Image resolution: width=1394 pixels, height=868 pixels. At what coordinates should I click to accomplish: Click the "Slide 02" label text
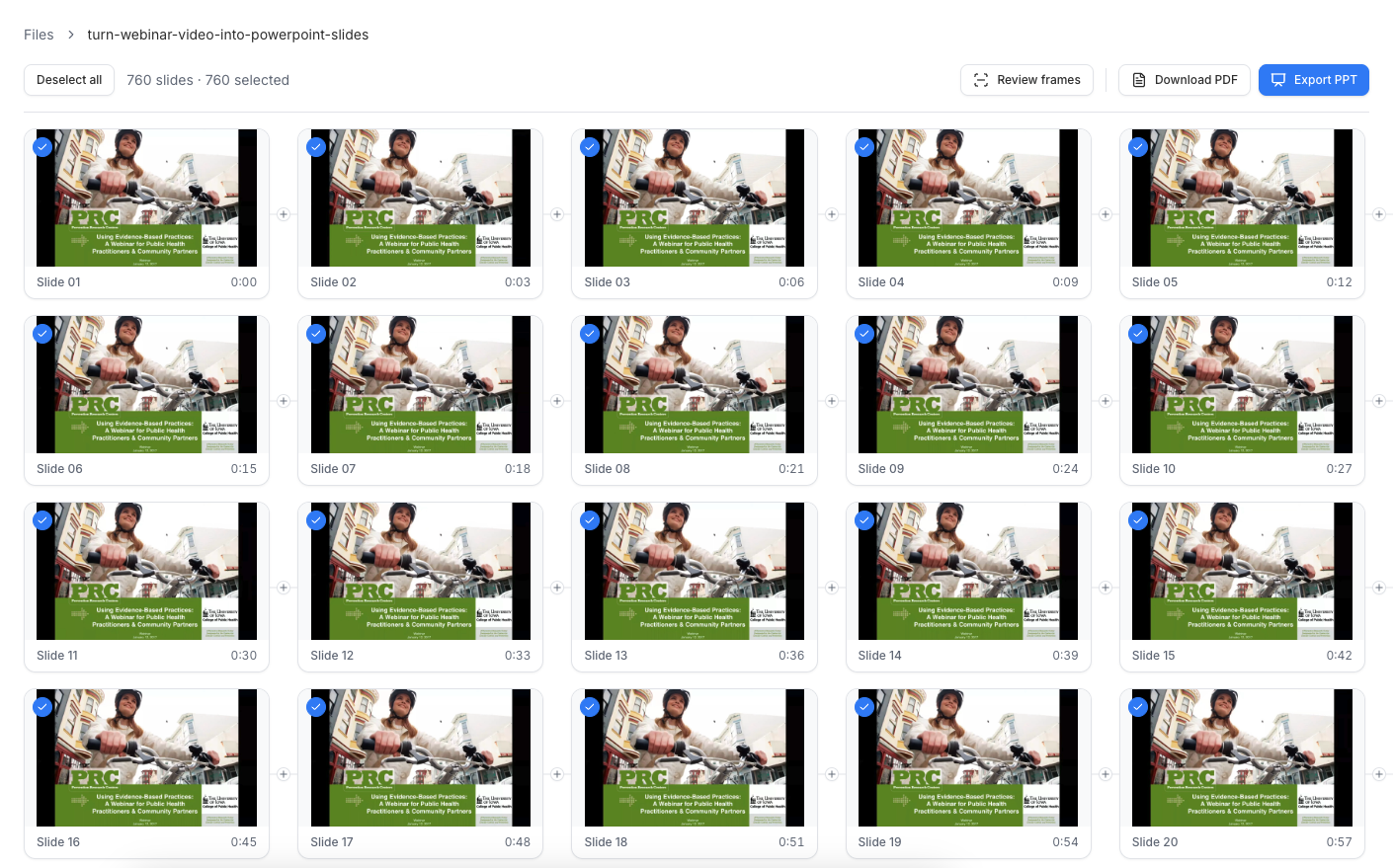(x=333, y=282)
